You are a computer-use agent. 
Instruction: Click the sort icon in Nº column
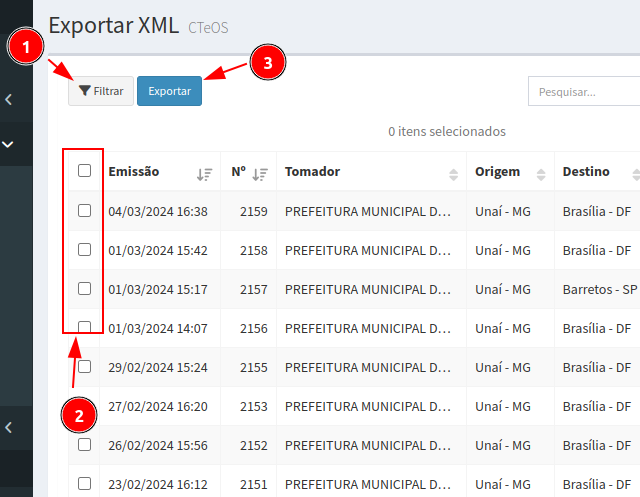click(x=260, y=173)
